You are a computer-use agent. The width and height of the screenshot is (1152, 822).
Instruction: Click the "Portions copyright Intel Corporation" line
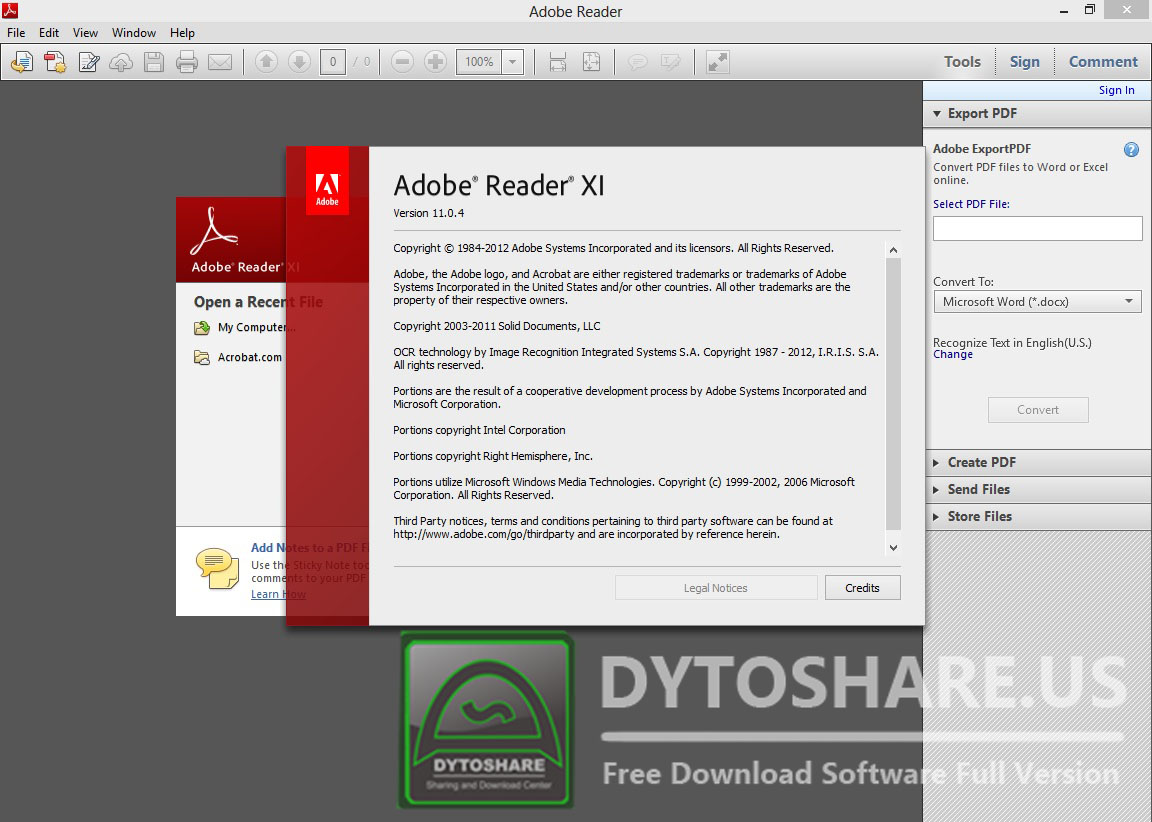click(x=479, y=430)
